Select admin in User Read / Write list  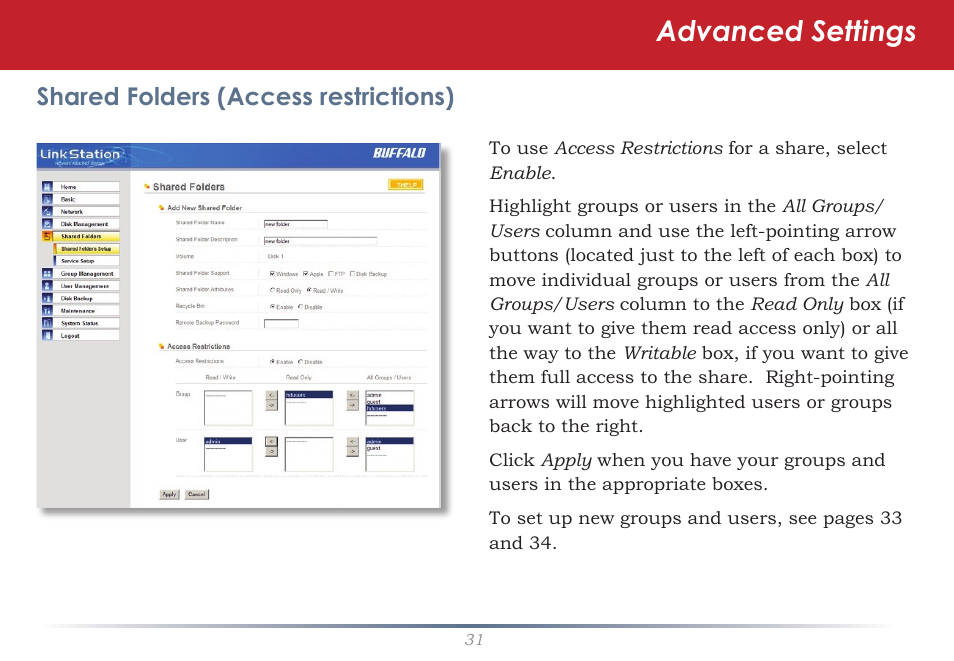[228, 441]
